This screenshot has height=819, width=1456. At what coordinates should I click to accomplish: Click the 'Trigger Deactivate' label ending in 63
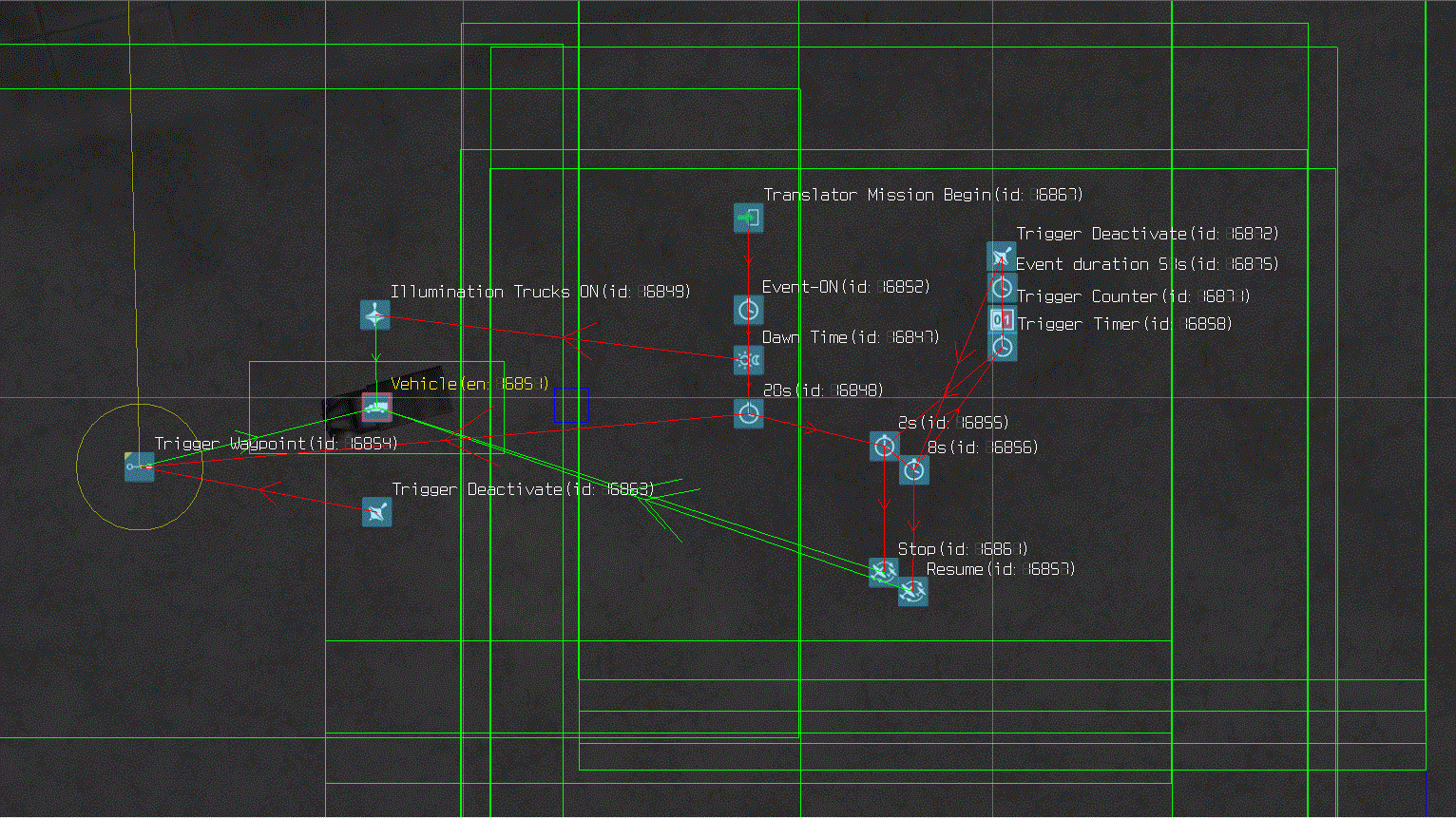[524, 489]
